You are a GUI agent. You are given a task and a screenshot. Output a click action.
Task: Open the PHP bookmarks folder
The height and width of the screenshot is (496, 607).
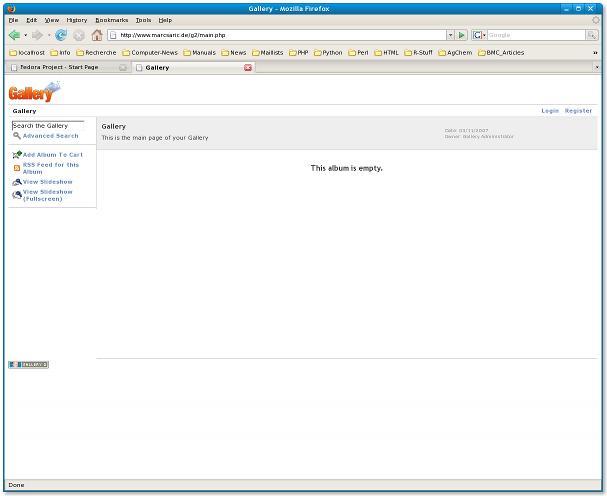296,52
